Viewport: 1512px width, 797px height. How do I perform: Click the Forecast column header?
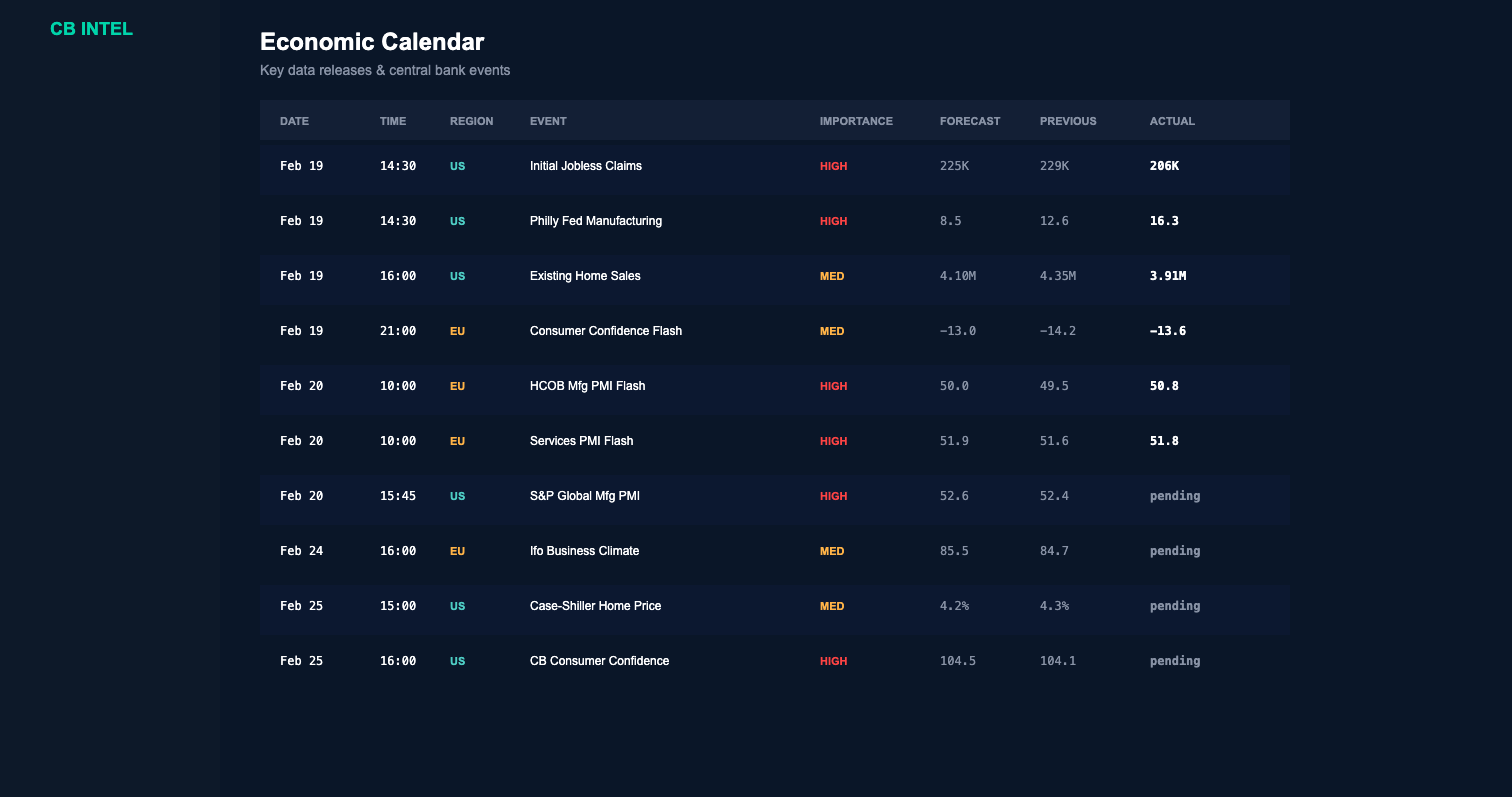[x=969, y=121]
